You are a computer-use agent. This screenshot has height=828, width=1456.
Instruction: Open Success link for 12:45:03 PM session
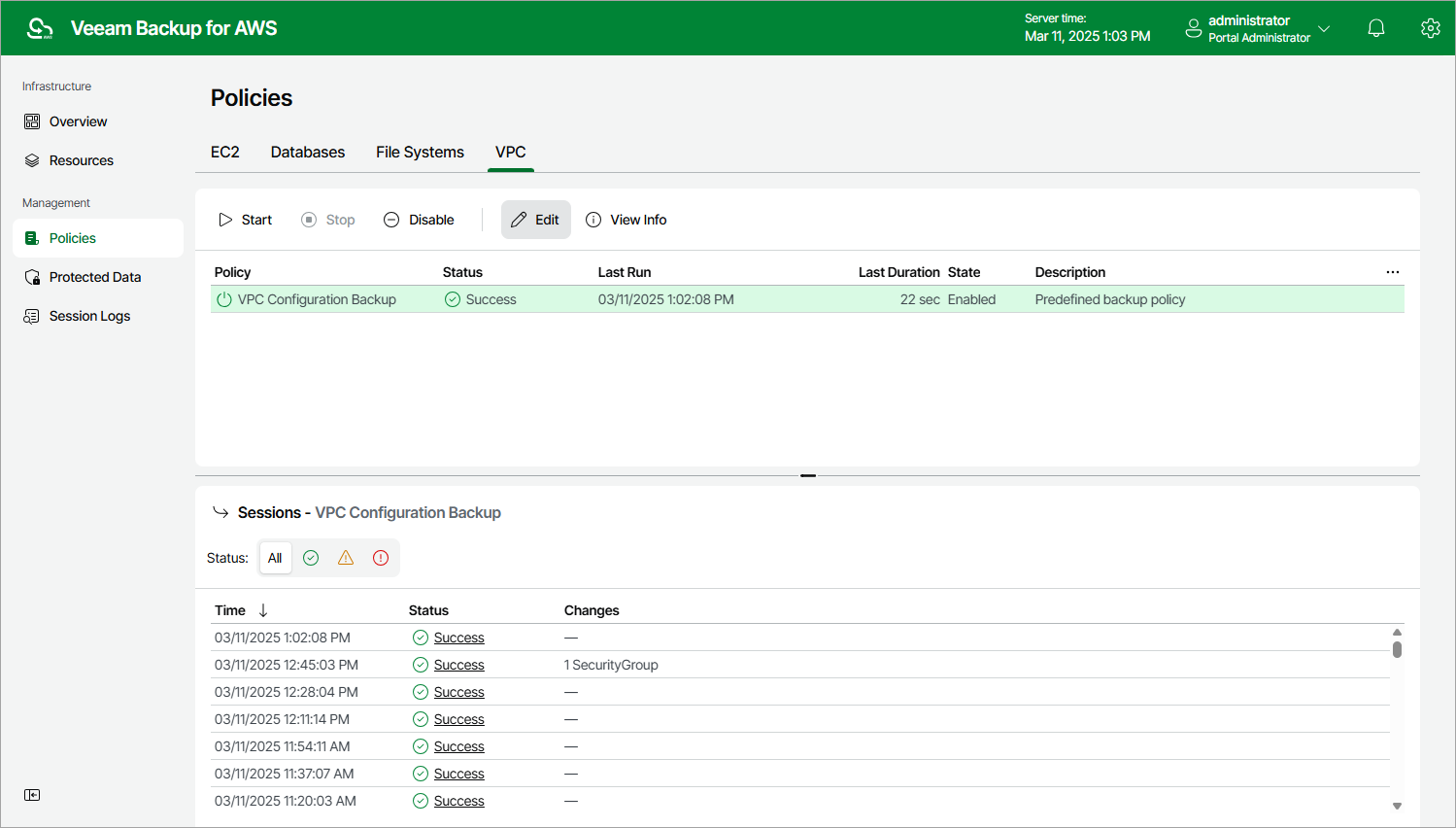coord(458,665)
